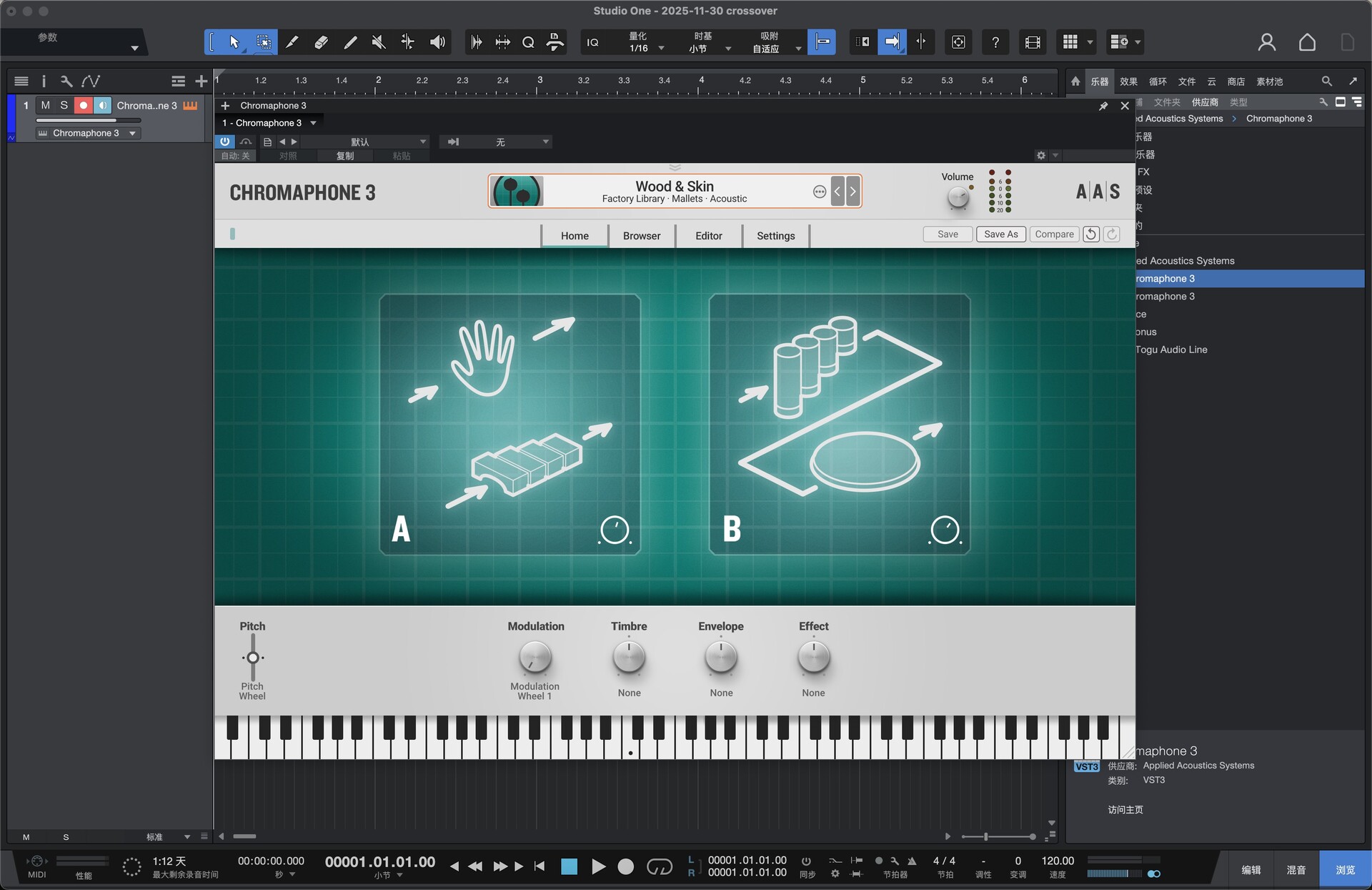The image size is (1372, 890).
Task: Switch to the Browser tab
Action: [641, 236]
